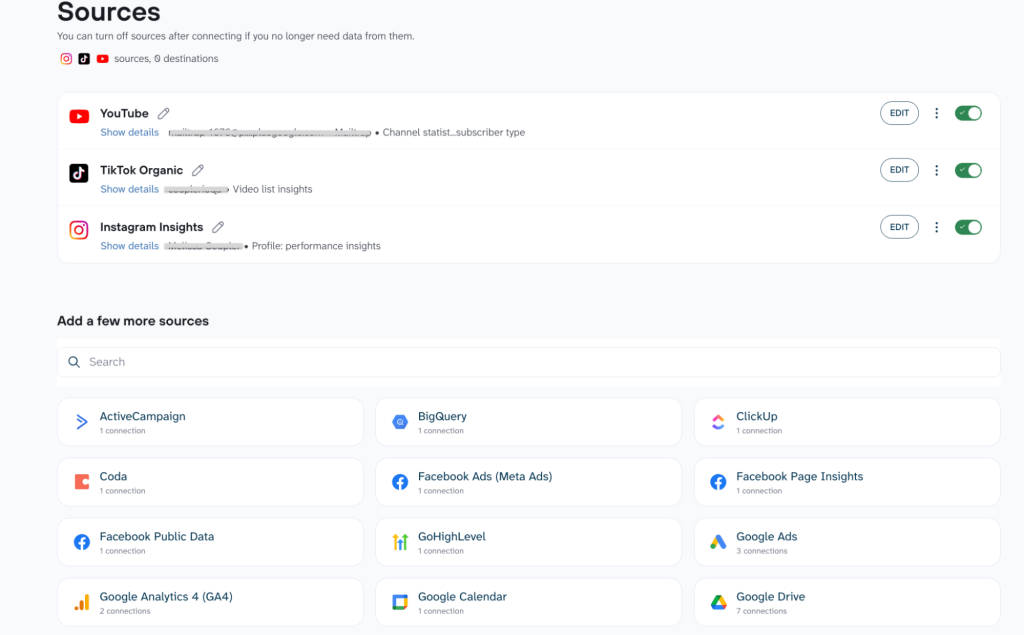Click the GoHighLevel logo icon
1024x635 pixels.
pyautogui.click(x=400, y=542)
